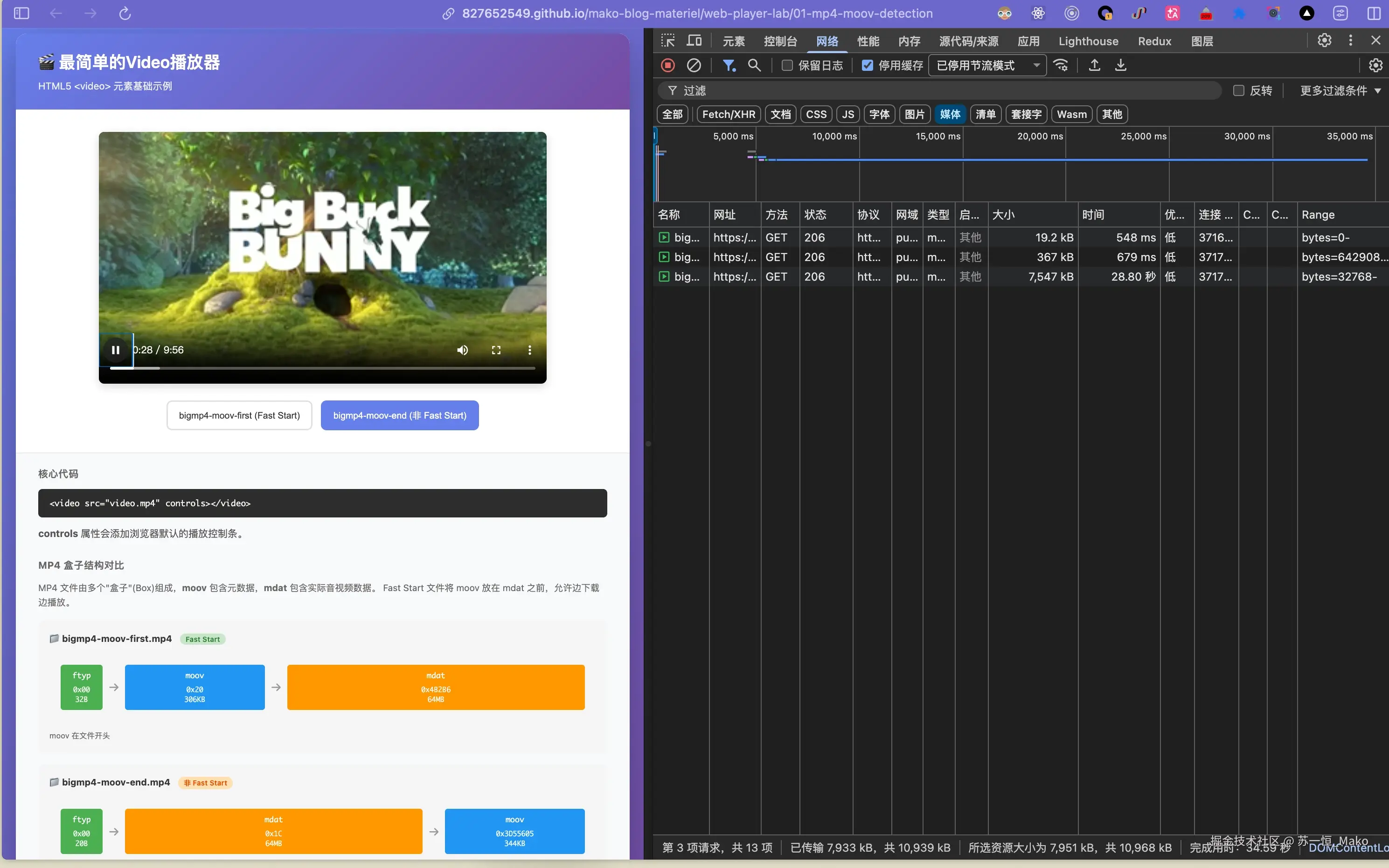The image size is (1389, 868).
Task: Mute the video volume
Action: (462, 350)
